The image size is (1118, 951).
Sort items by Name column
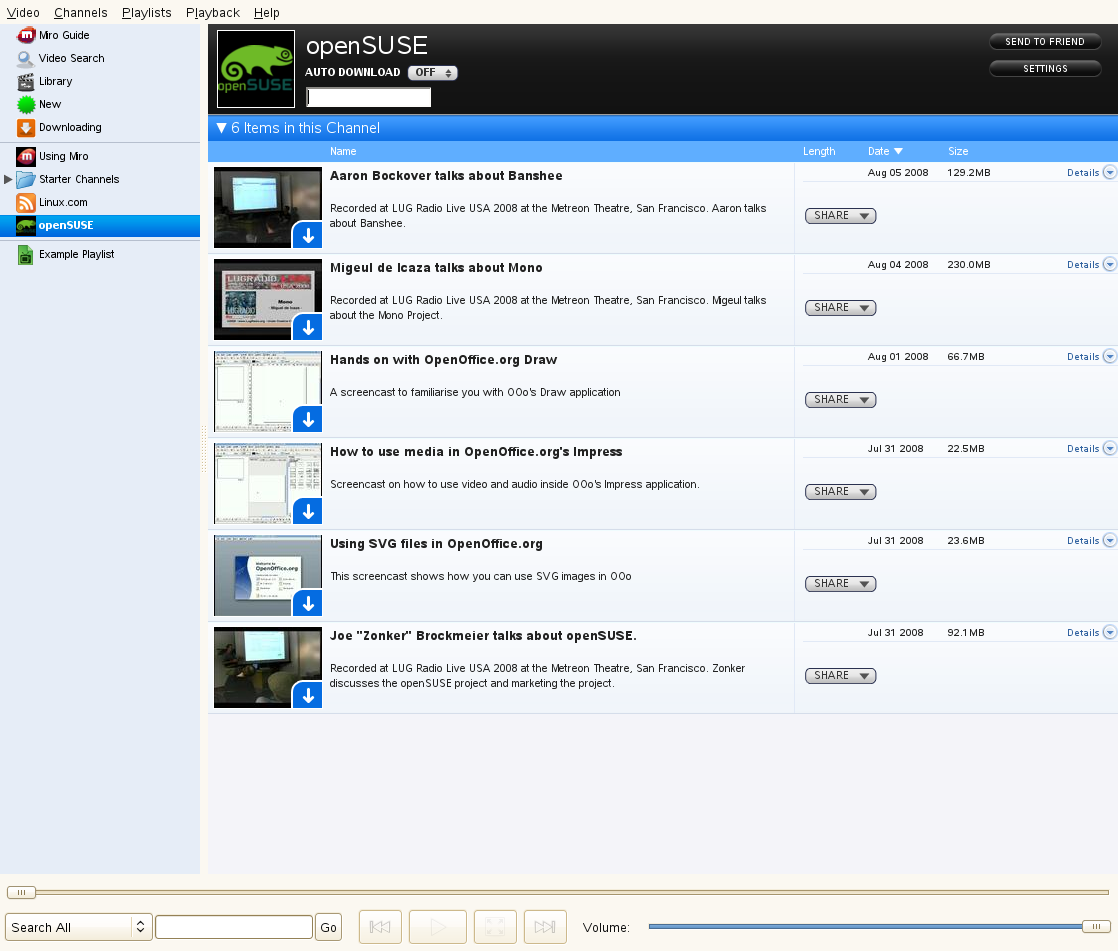tap(343, 151)
